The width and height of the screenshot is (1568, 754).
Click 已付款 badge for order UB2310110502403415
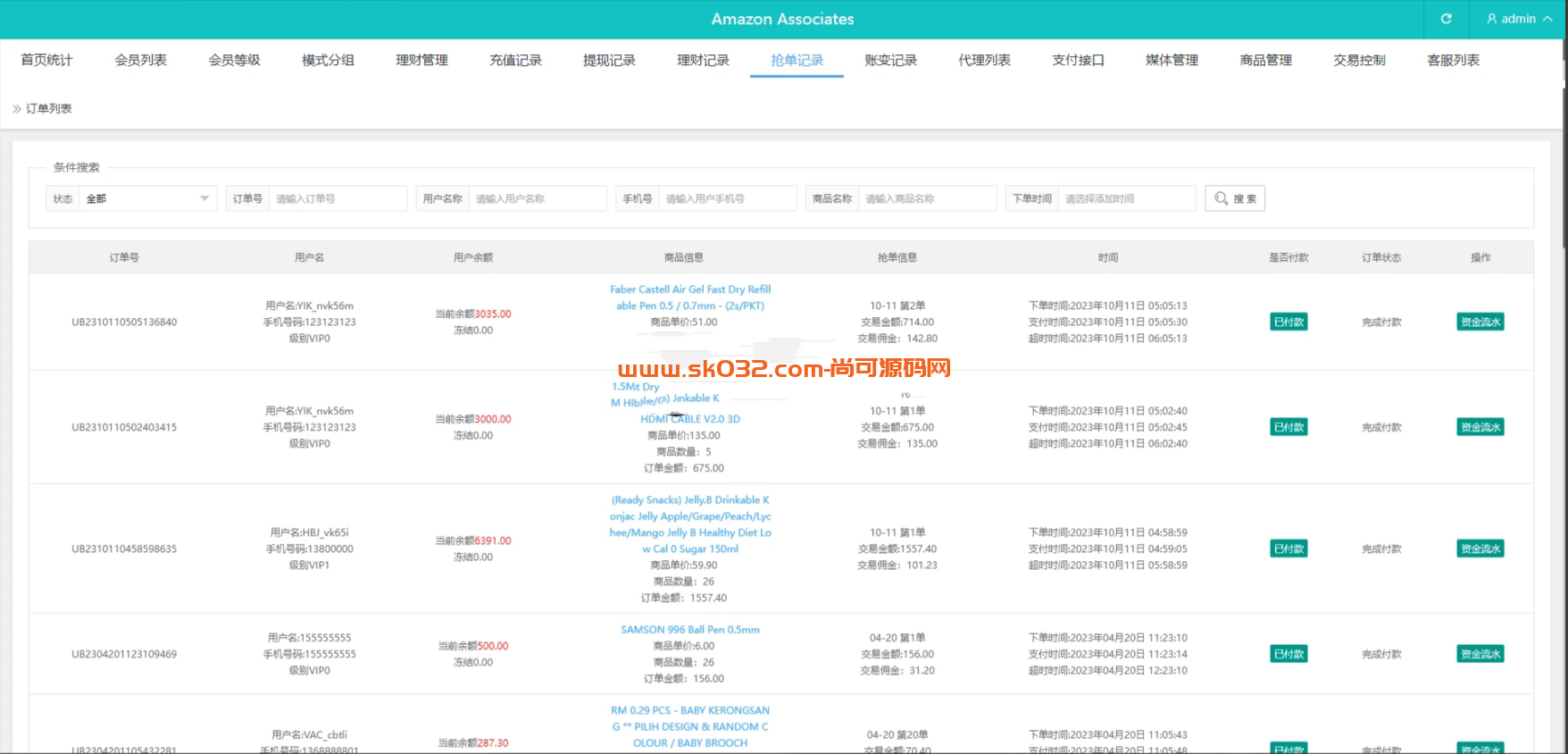click(x=1289, y=427)
